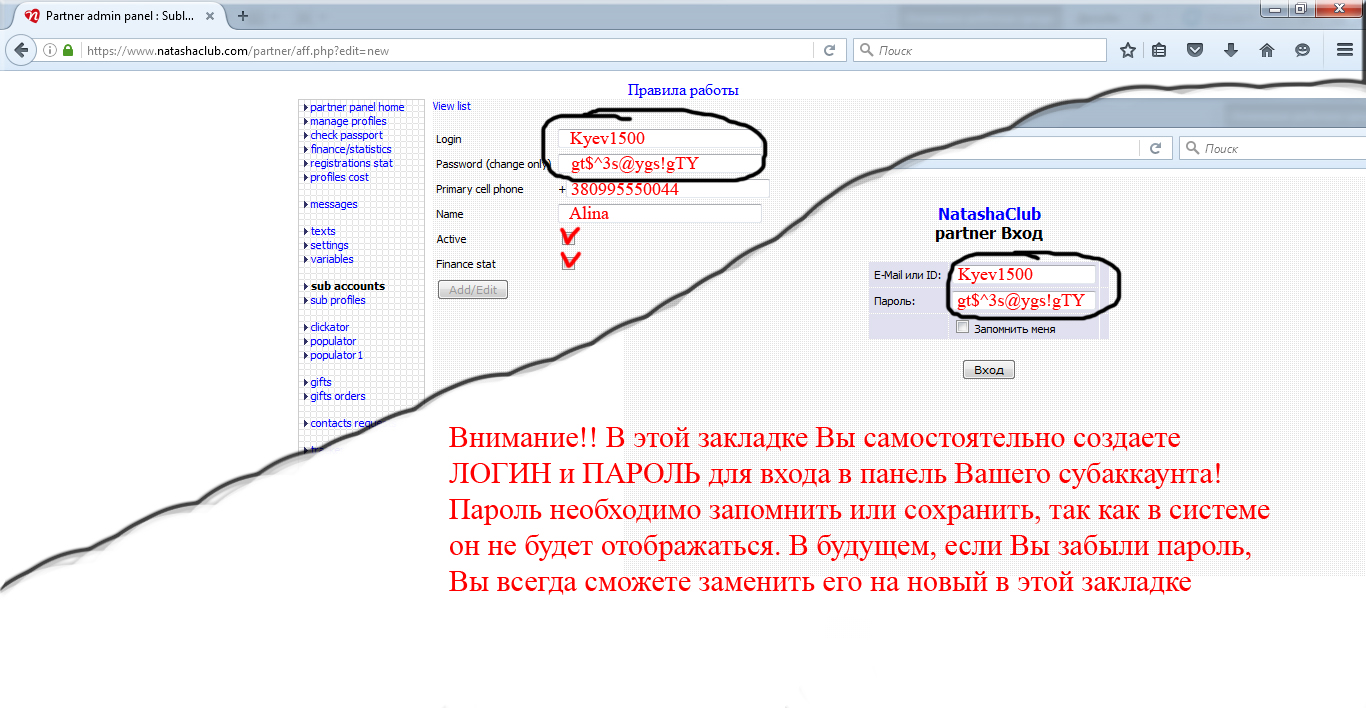
Task: Open populator1 in the sidebar
Action: tap(336, 355)
